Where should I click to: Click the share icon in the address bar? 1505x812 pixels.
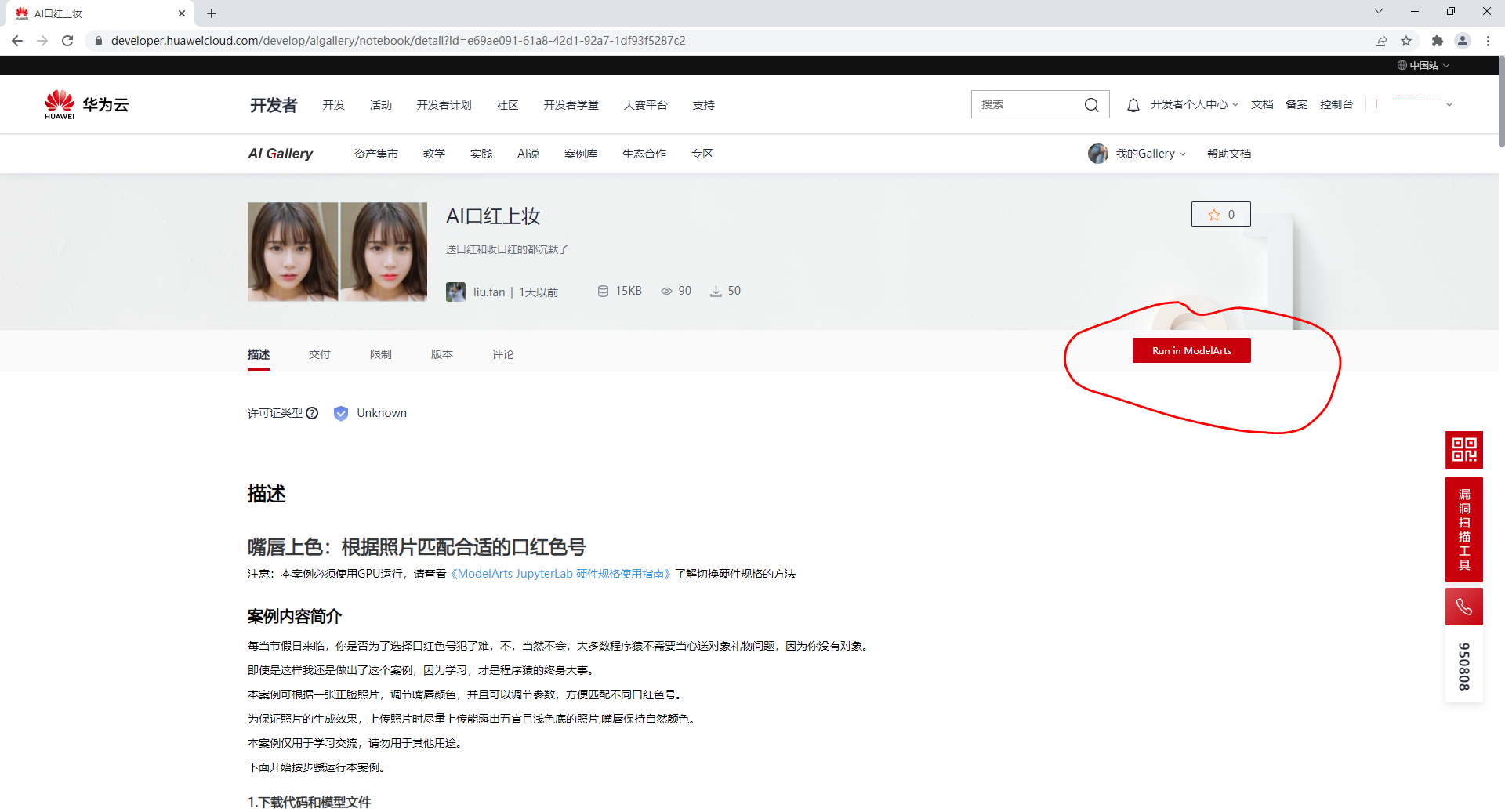pos(1381,41)
